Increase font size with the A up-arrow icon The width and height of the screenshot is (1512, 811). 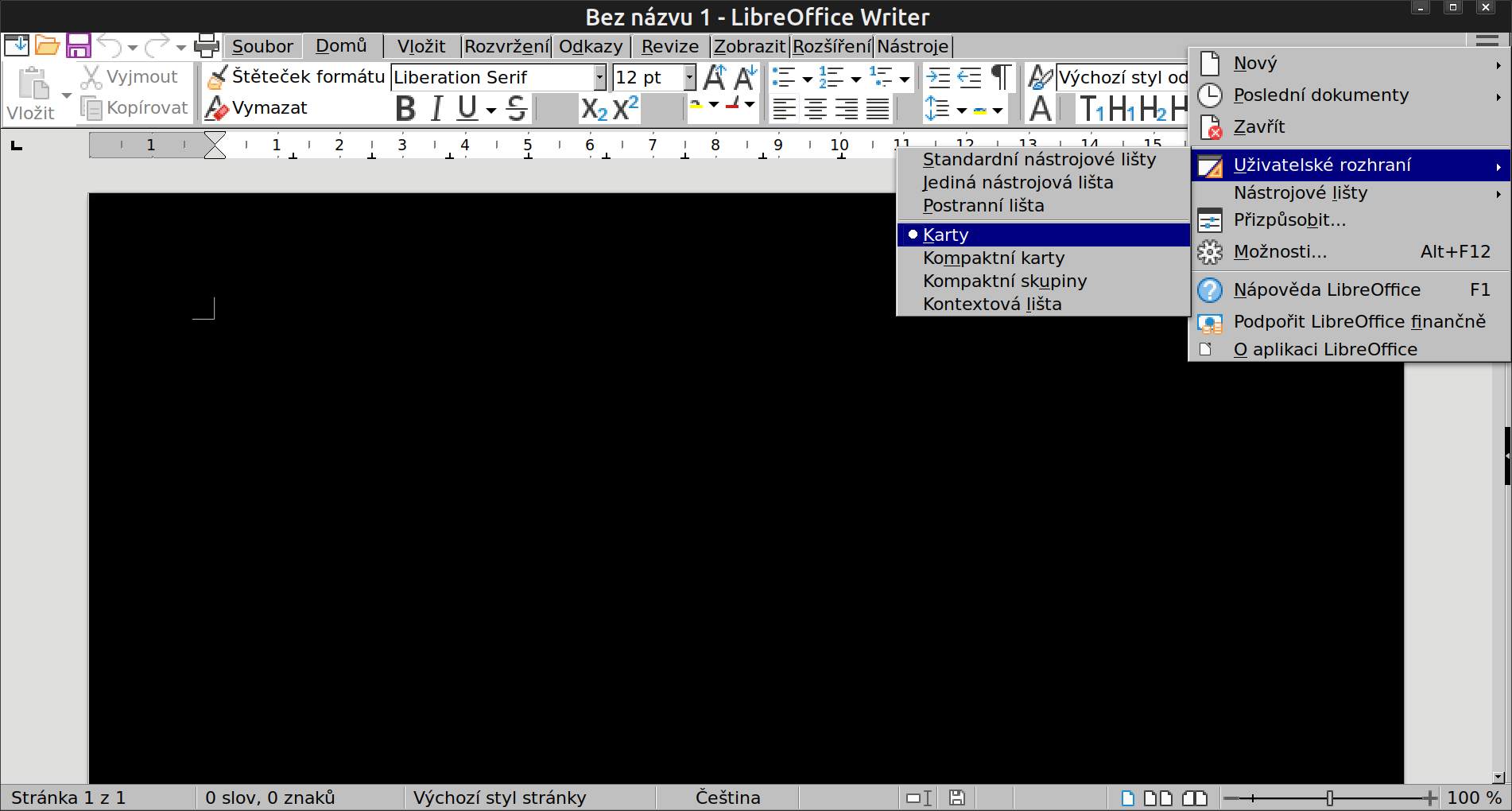(x=715, y=77)
